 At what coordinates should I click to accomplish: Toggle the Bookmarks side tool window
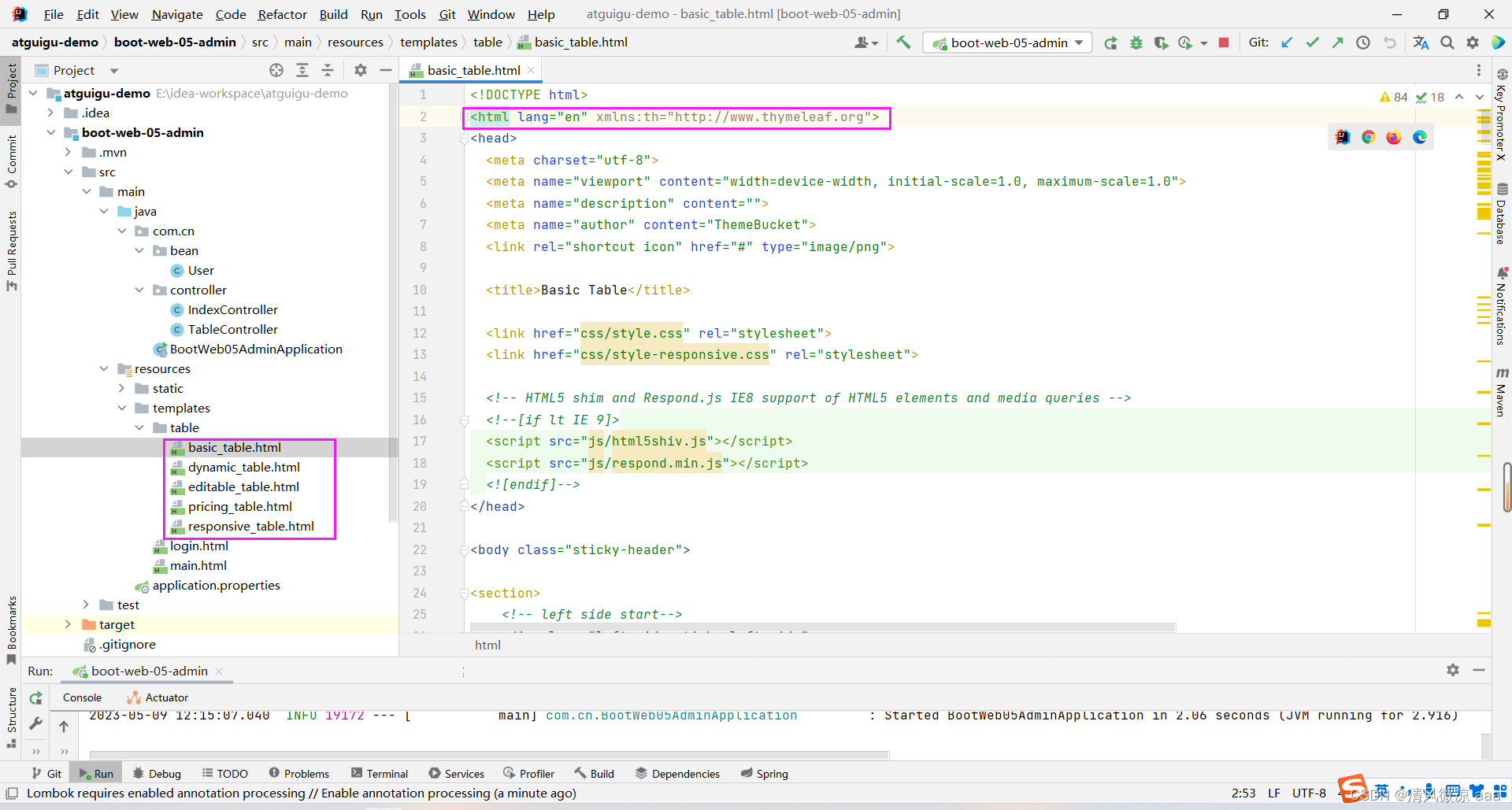pos(11,630)
